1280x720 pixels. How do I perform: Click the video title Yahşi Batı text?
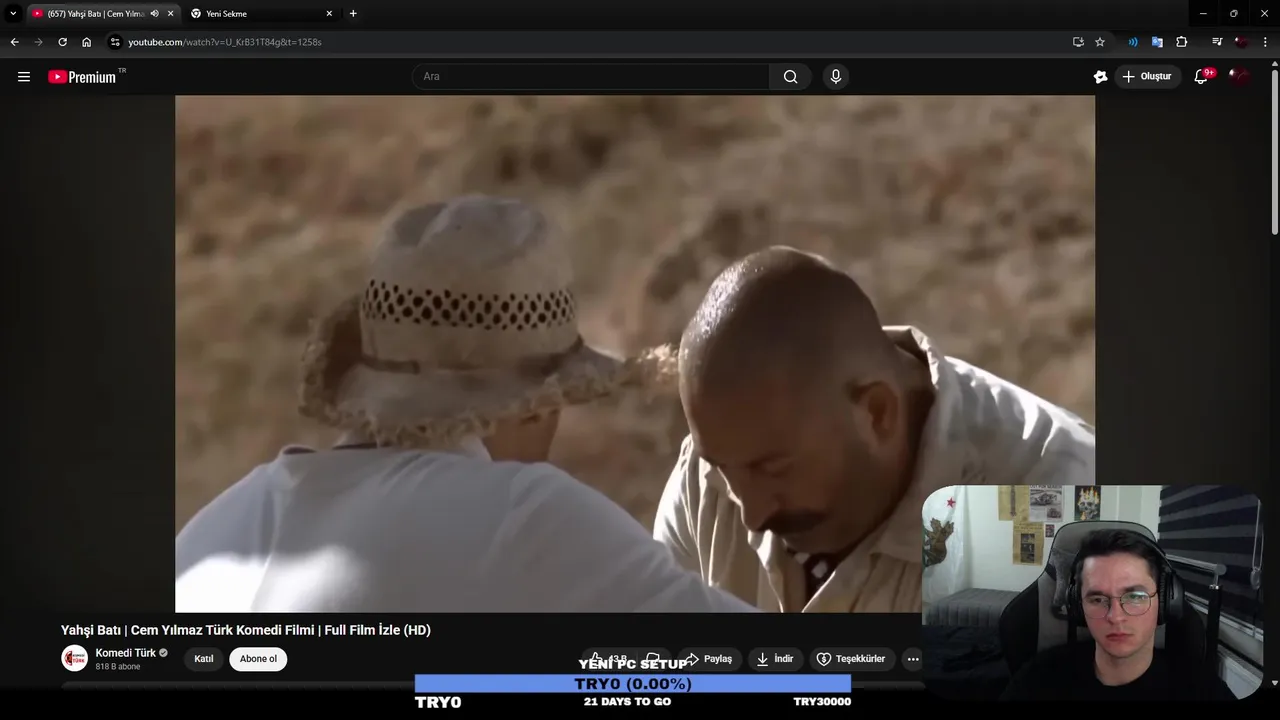pyautogui.click(x=246, y=630)
